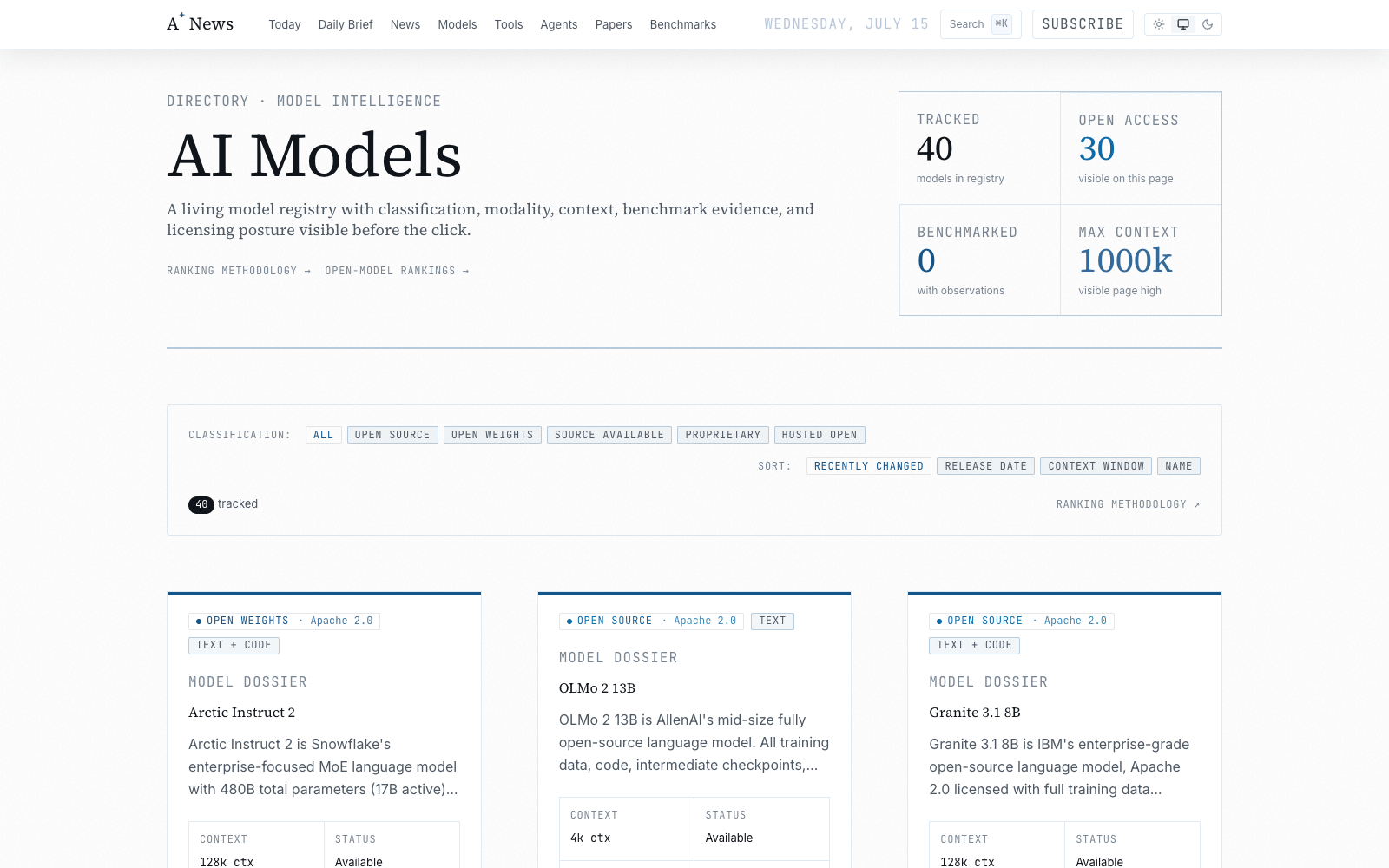
Task: Sort models by NAME
Action: click(x=1179, y=466)
